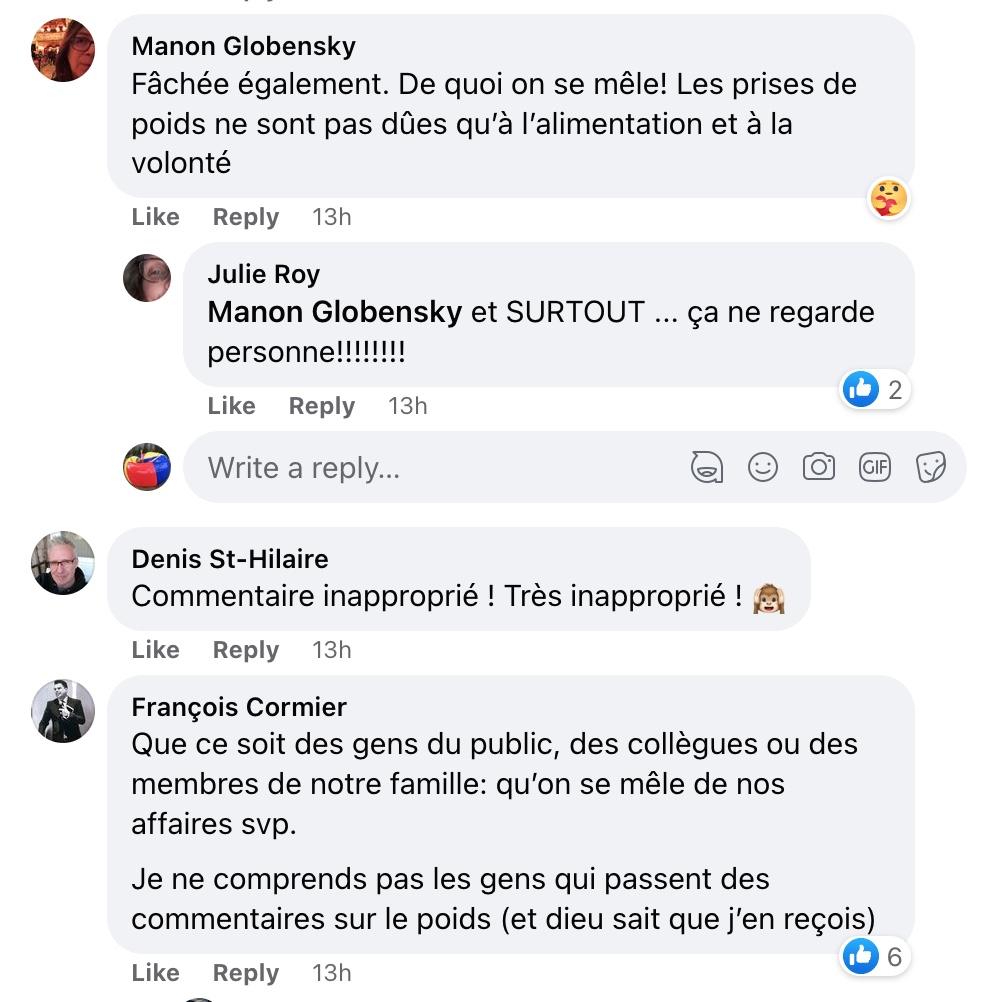Open Manon Globensky's profile picture
This screenshot has width=994, height=1002.
click(63, 50)
